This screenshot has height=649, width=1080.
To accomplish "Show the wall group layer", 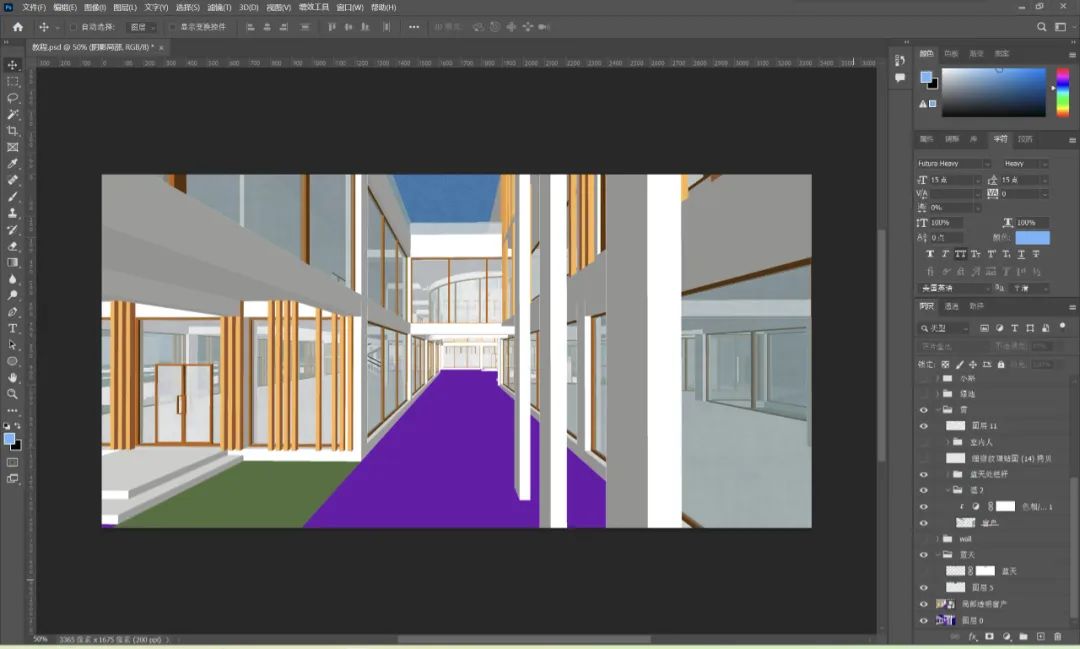I will pyautogui.click(x=924, y=539).
